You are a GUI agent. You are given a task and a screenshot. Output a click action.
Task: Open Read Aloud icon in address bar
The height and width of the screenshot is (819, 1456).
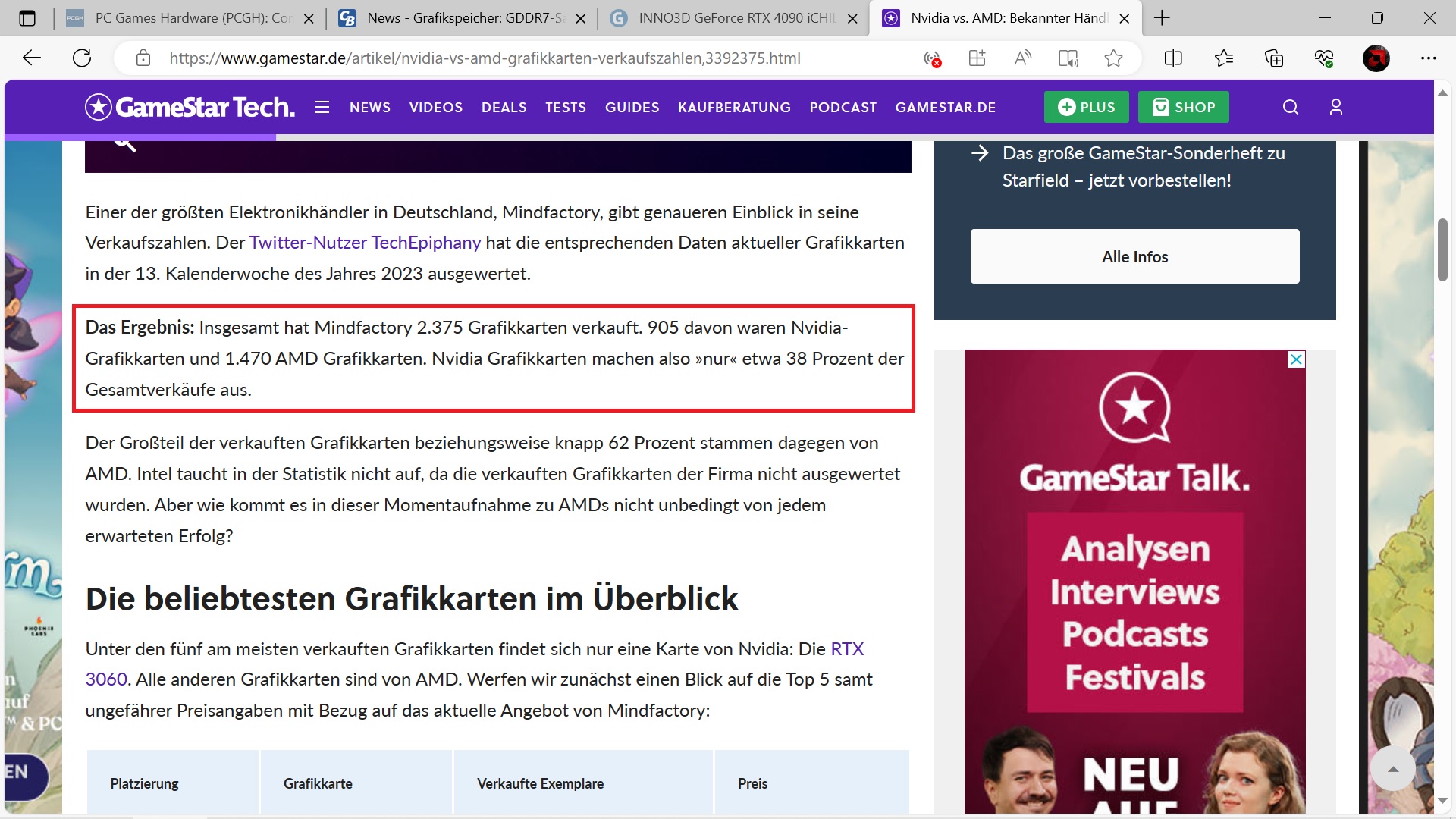[1022, 58]
